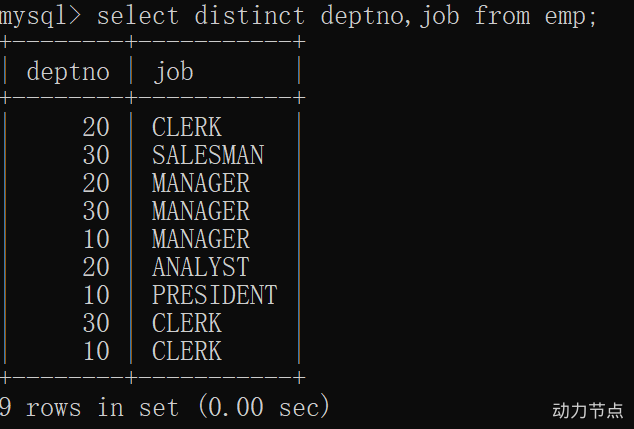Click the deptno value beside SALESMAN

click(96, 155)
